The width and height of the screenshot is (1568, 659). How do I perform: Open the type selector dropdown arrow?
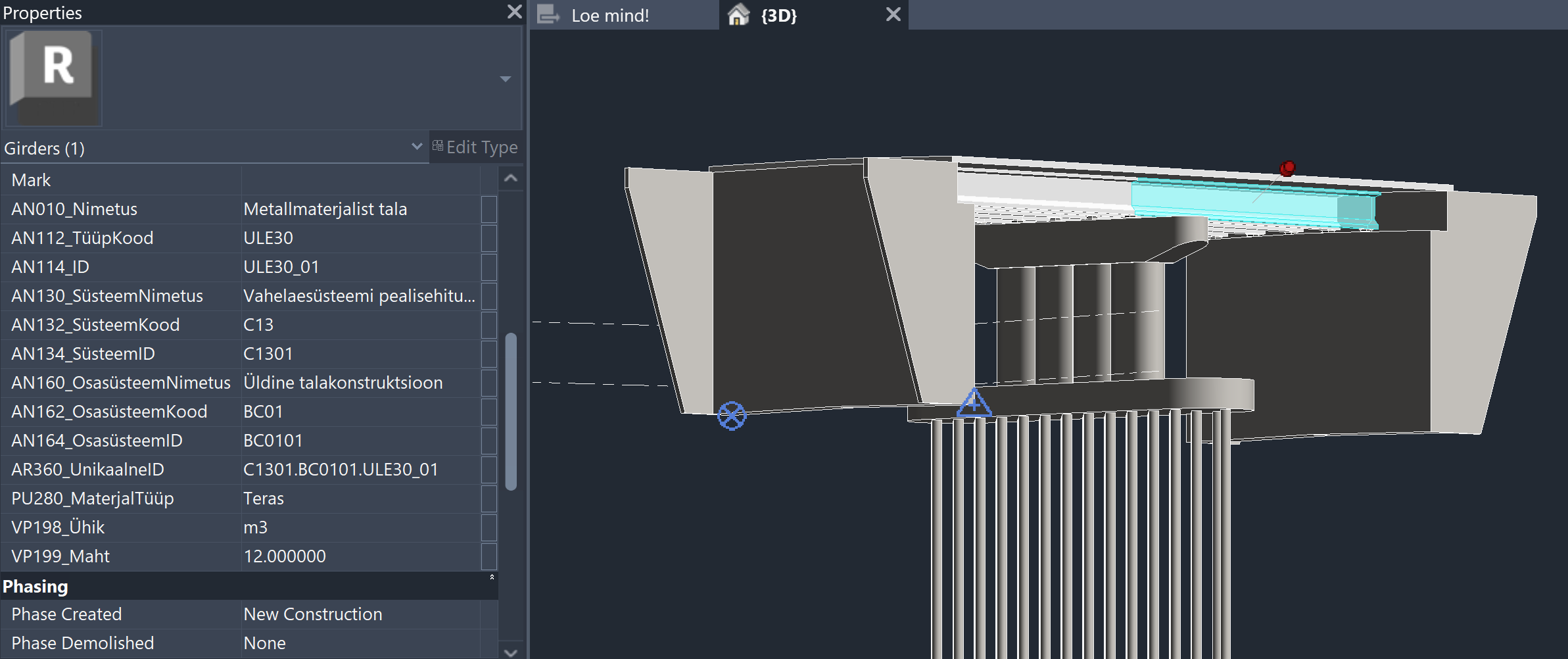point(505,79)
